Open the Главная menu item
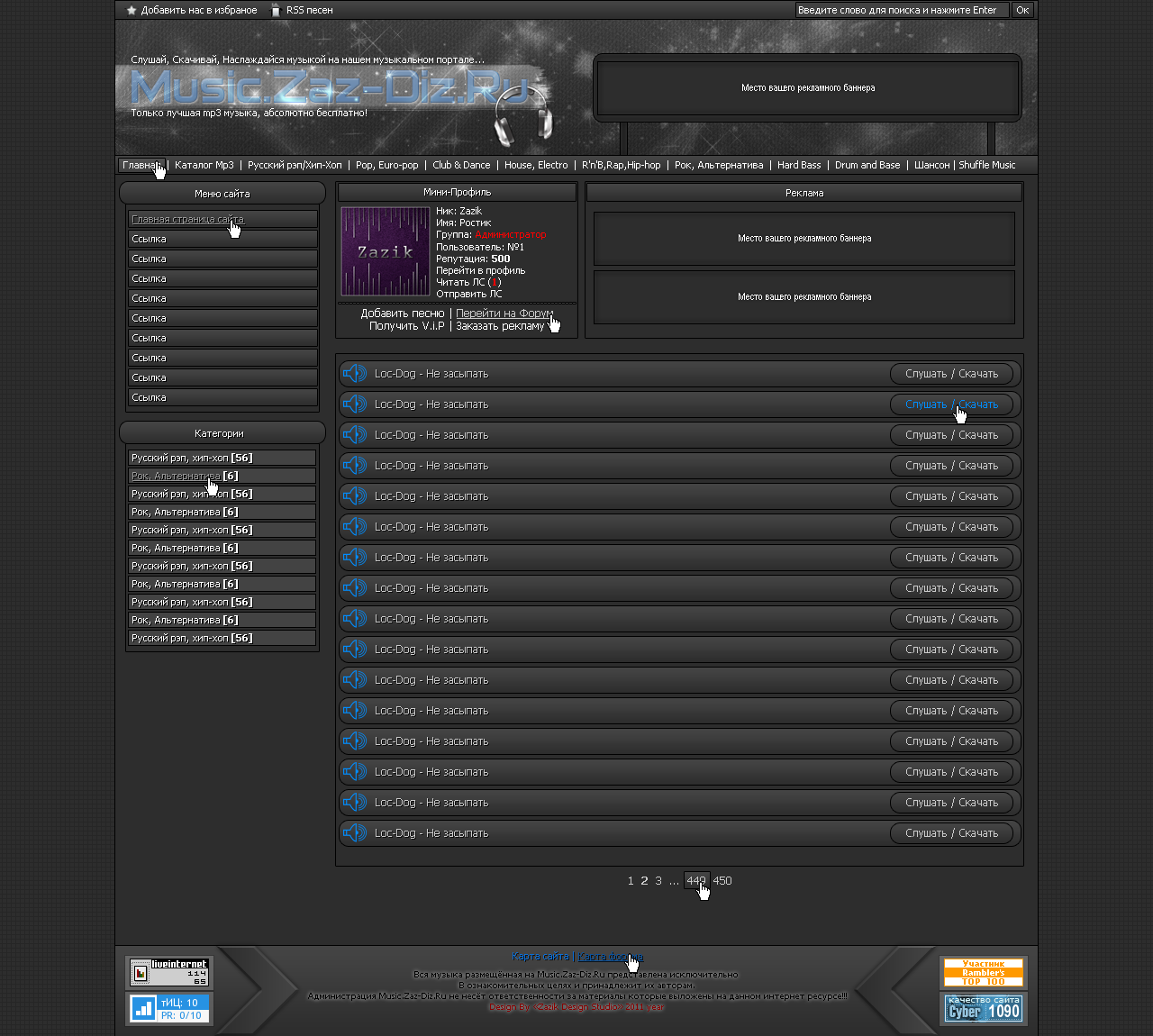This screenshot has width=1153, height=1036. click(x=141, y=165)
